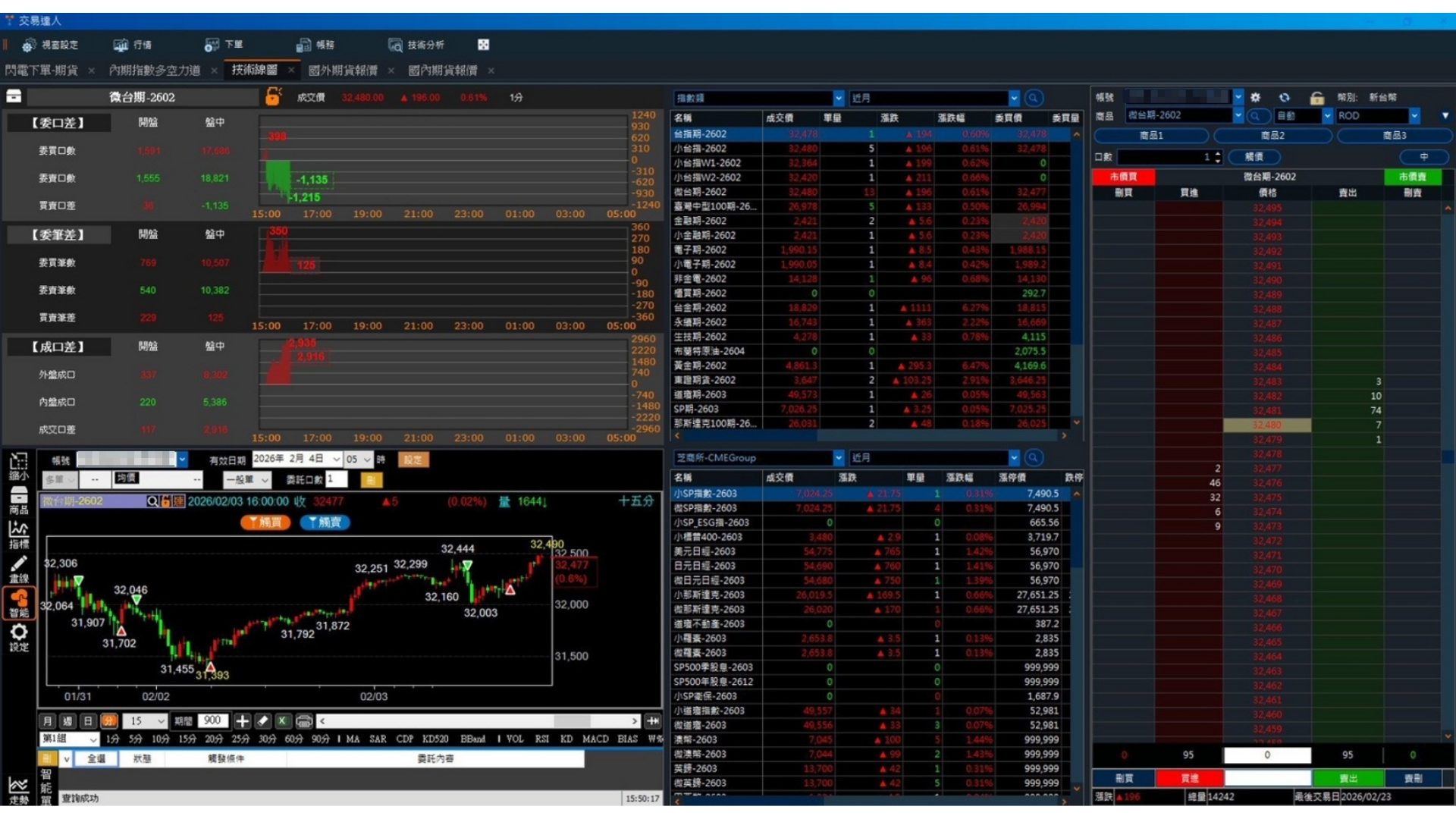Toggle the padlock icon in the order panel
Image resolution: width=1456 pixels, height=819 pixels.
(1316, 97)
